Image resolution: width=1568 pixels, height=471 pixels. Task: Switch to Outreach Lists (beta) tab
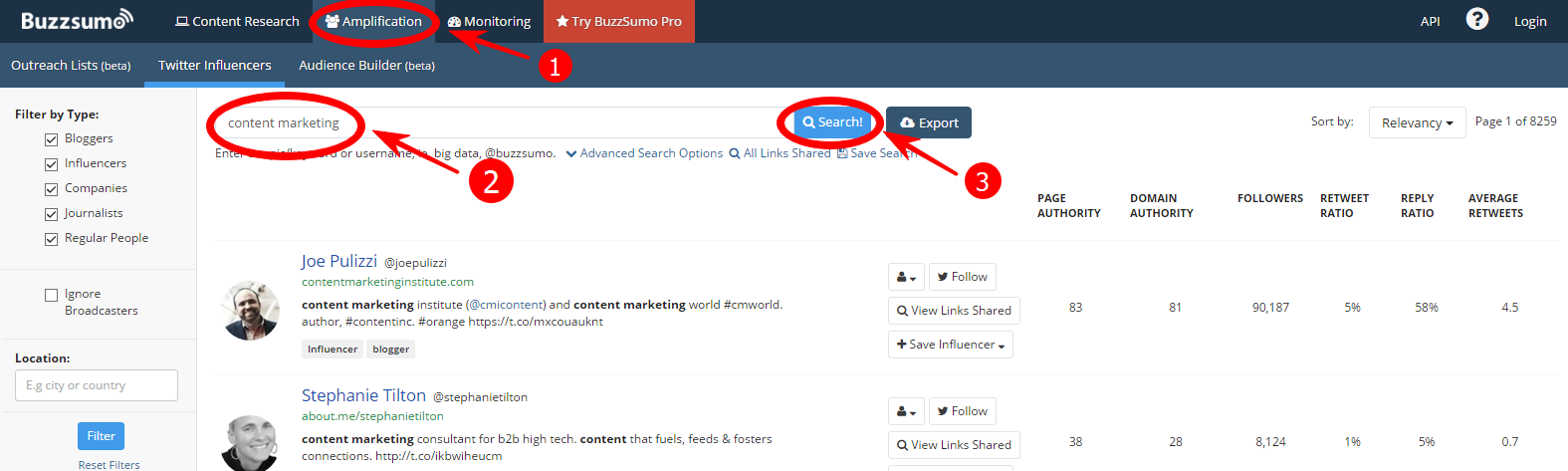pos(71,65)
